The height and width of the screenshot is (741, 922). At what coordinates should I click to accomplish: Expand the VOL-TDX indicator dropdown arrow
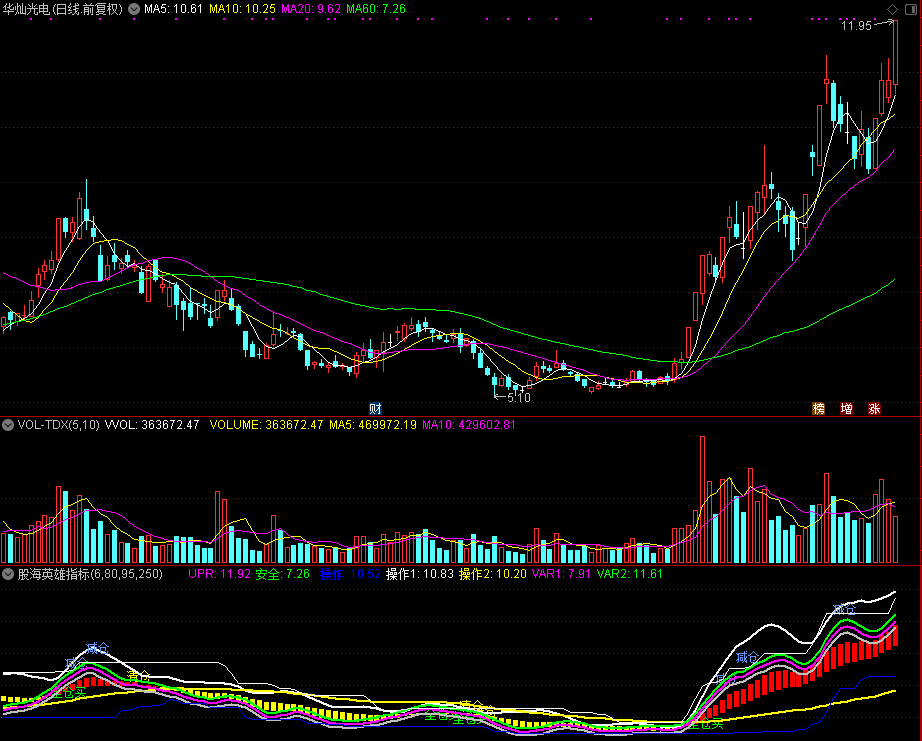pos(8,425)
